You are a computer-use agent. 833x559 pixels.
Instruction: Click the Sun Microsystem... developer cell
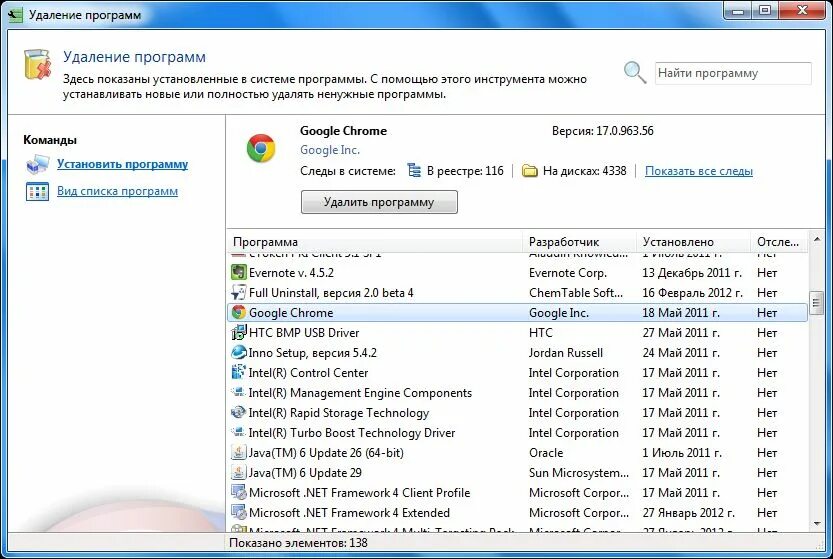pyautogui.click(x=579, y=473)
